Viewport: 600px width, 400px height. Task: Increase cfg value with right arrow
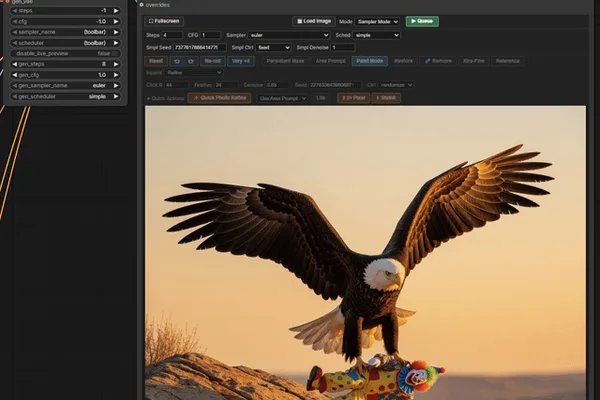(116, 21)
